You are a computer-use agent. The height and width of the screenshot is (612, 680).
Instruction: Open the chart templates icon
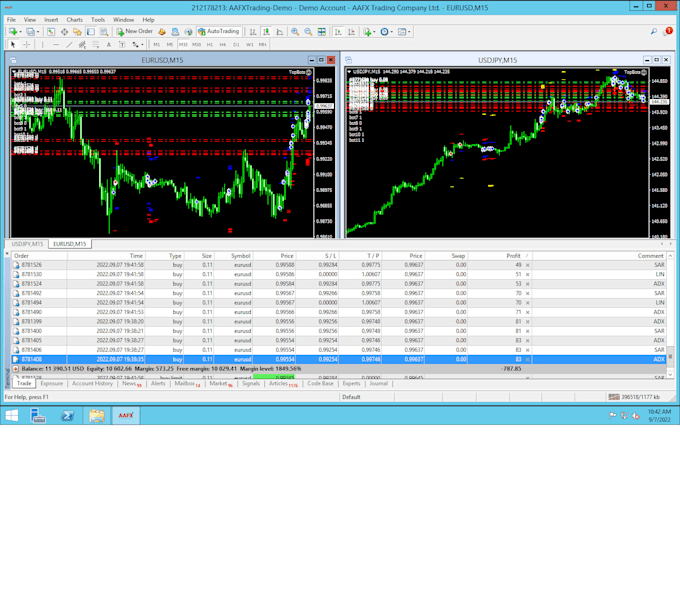point(402,32)
